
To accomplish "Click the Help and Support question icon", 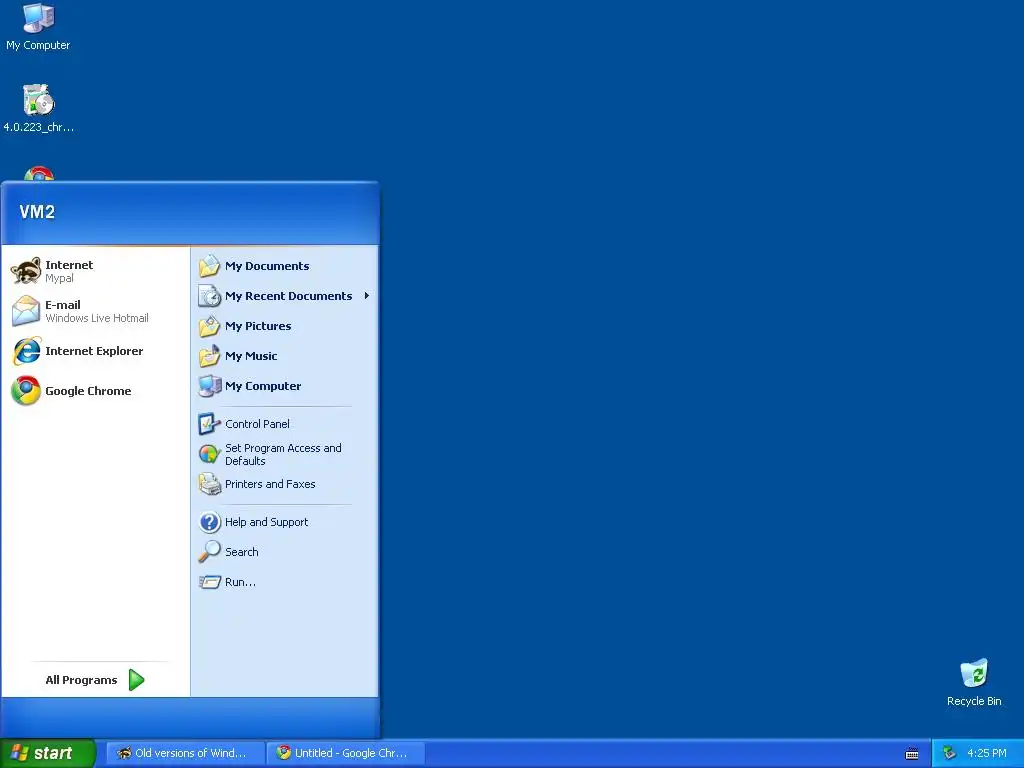I will click(x=210, y=522).
